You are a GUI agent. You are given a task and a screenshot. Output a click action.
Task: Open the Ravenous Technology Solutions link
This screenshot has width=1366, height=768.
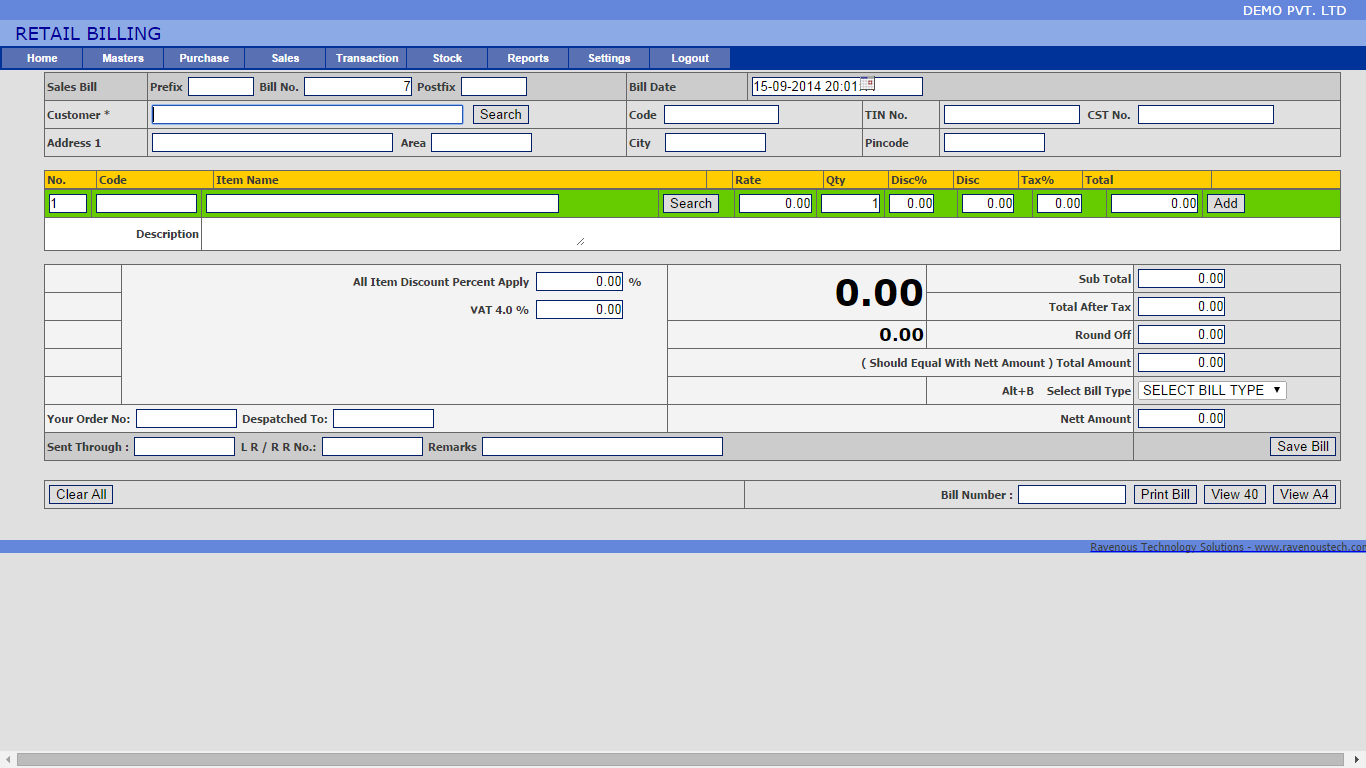1226,547
